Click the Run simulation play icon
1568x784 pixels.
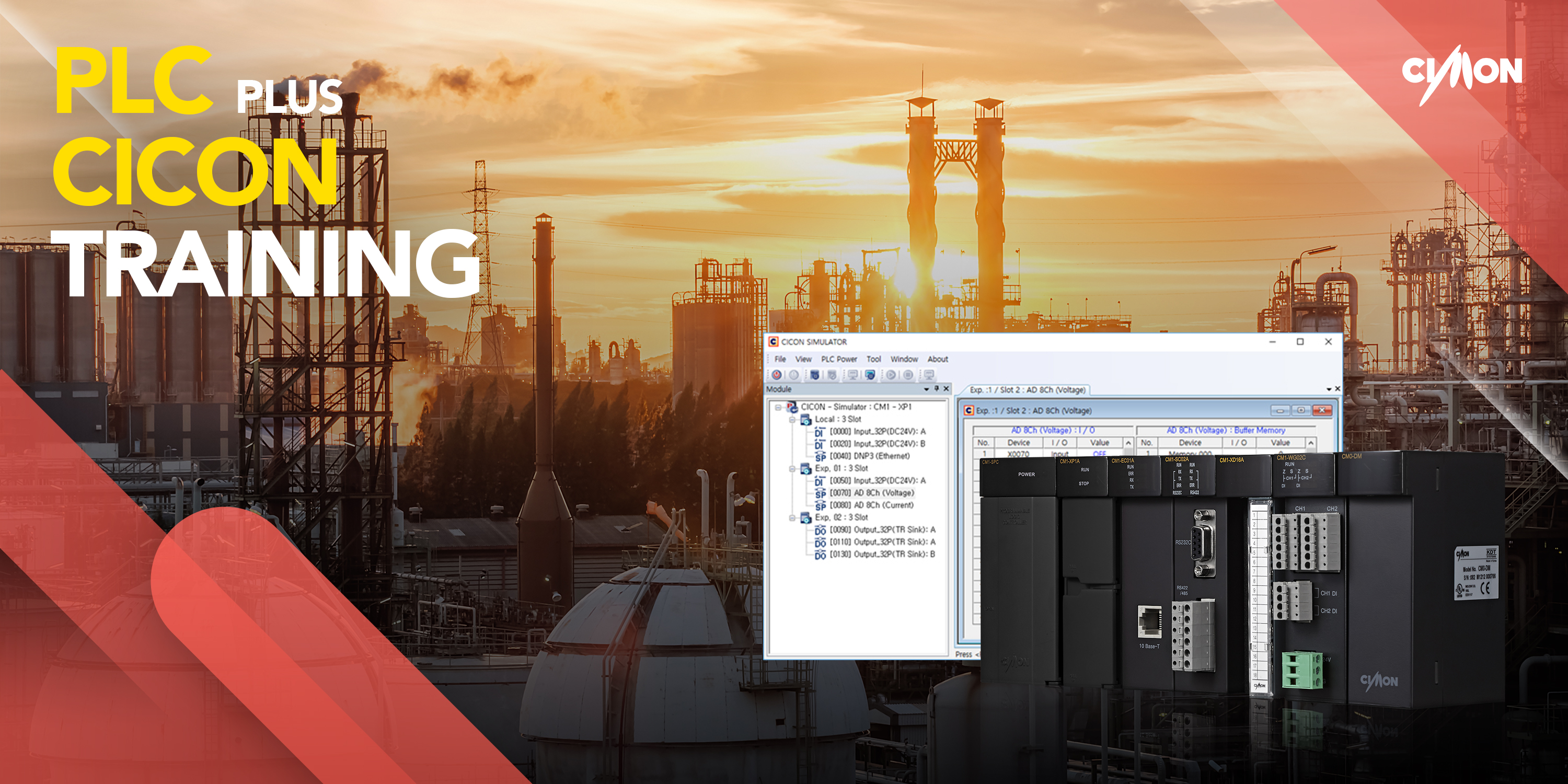[x=892, y=376]
